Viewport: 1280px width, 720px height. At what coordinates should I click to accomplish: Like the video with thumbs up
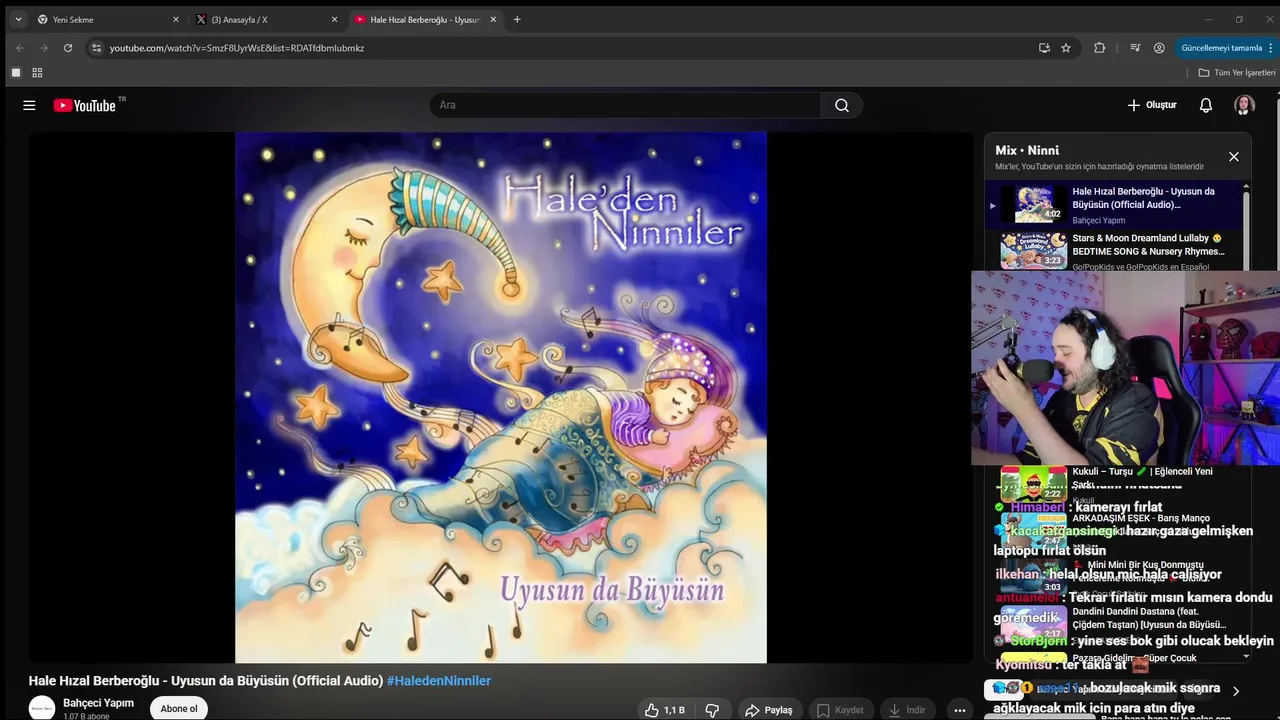click(x=665, y=710)
